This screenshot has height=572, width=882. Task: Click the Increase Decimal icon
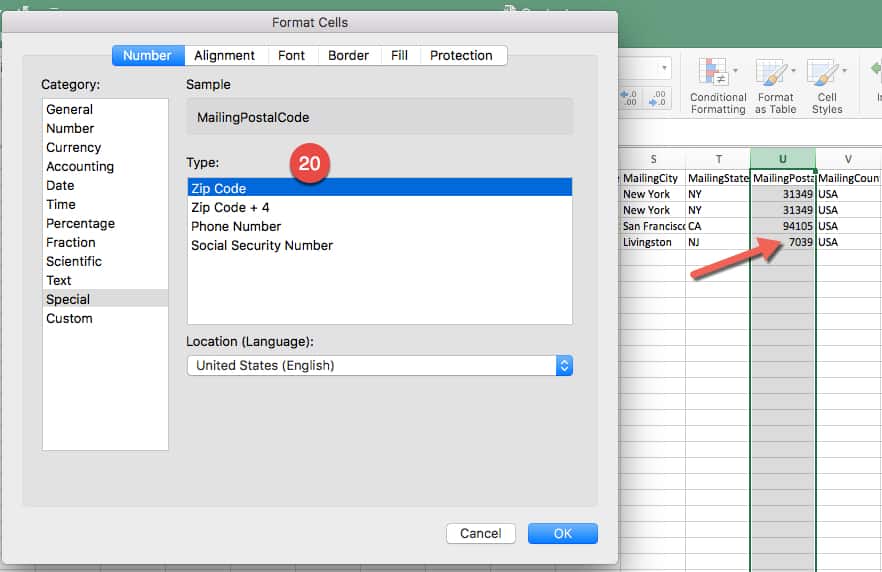tap(630, 97)
